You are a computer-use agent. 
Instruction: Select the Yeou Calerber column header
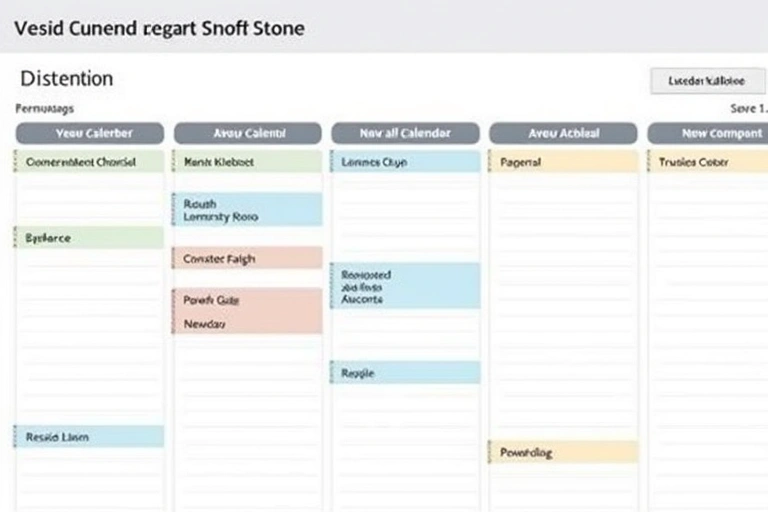point(89,133)
